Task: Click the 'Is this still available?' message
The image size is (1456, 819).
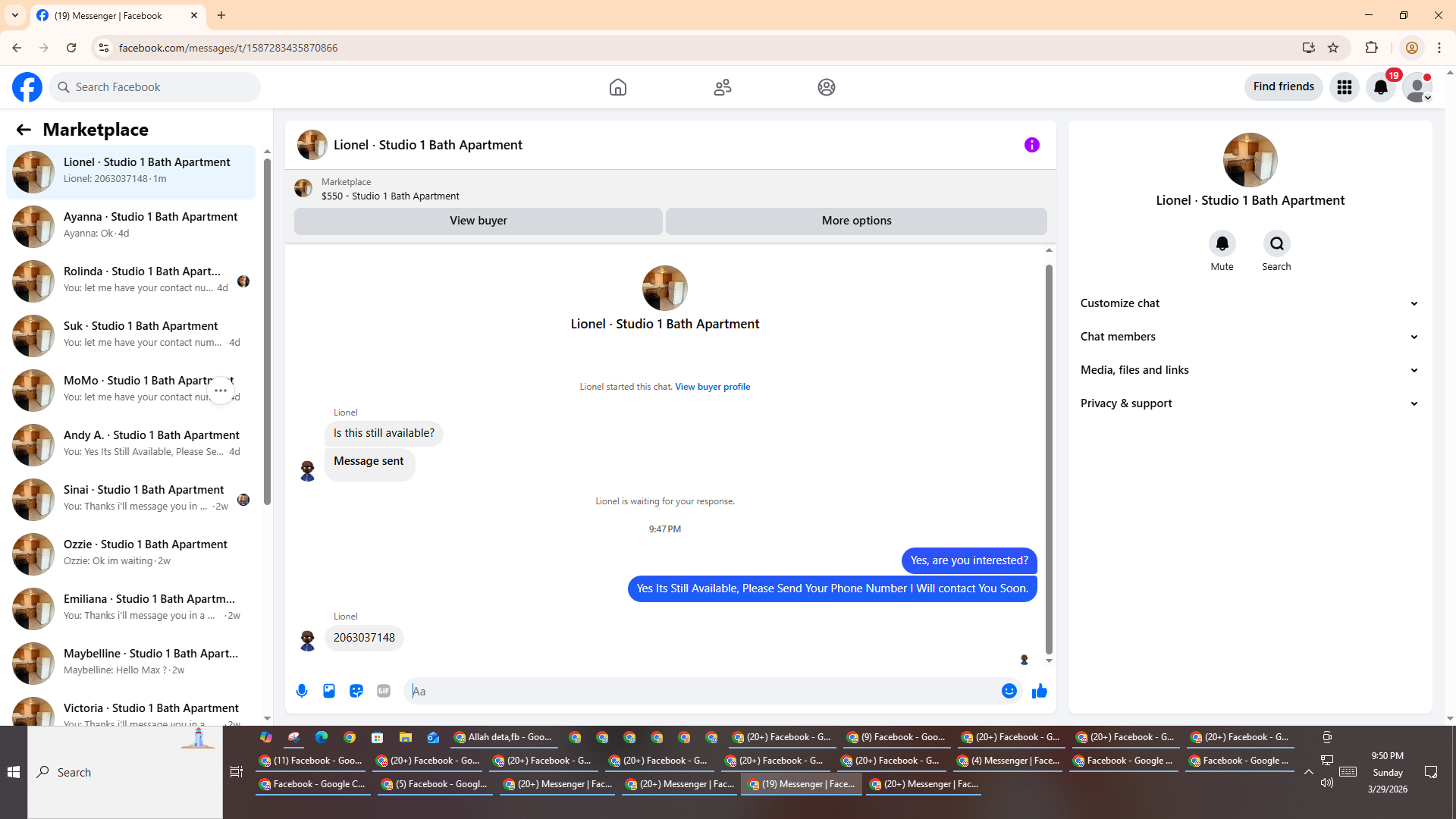Action: 384,433
